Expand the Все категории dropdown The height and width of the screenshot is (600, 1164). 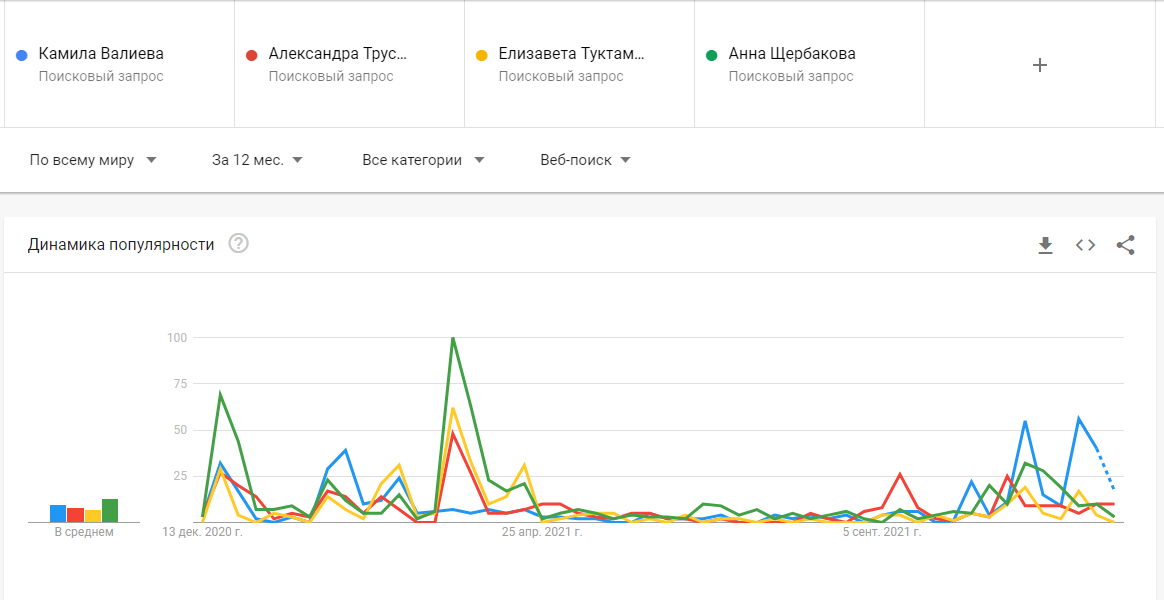coord(423,160)
